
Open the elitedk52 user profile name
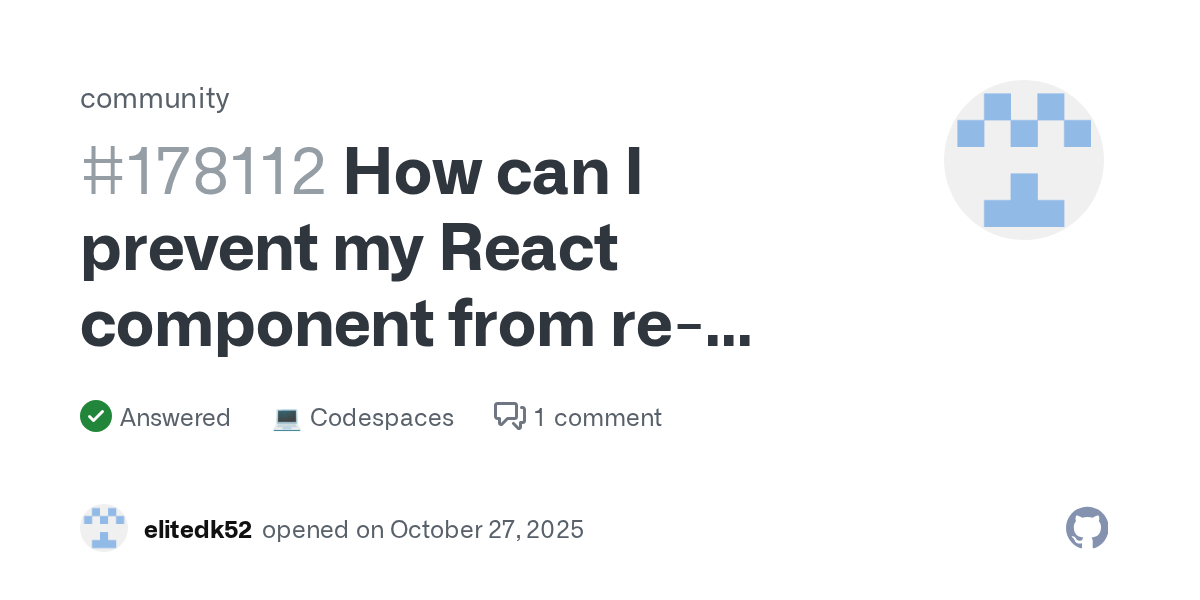(x=197, y=529)
